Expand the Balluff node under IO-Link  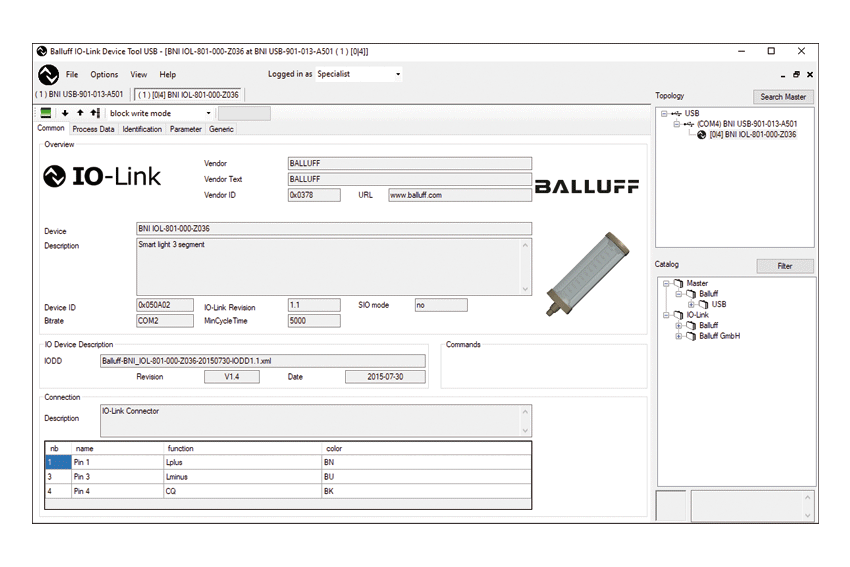point(679,325)
